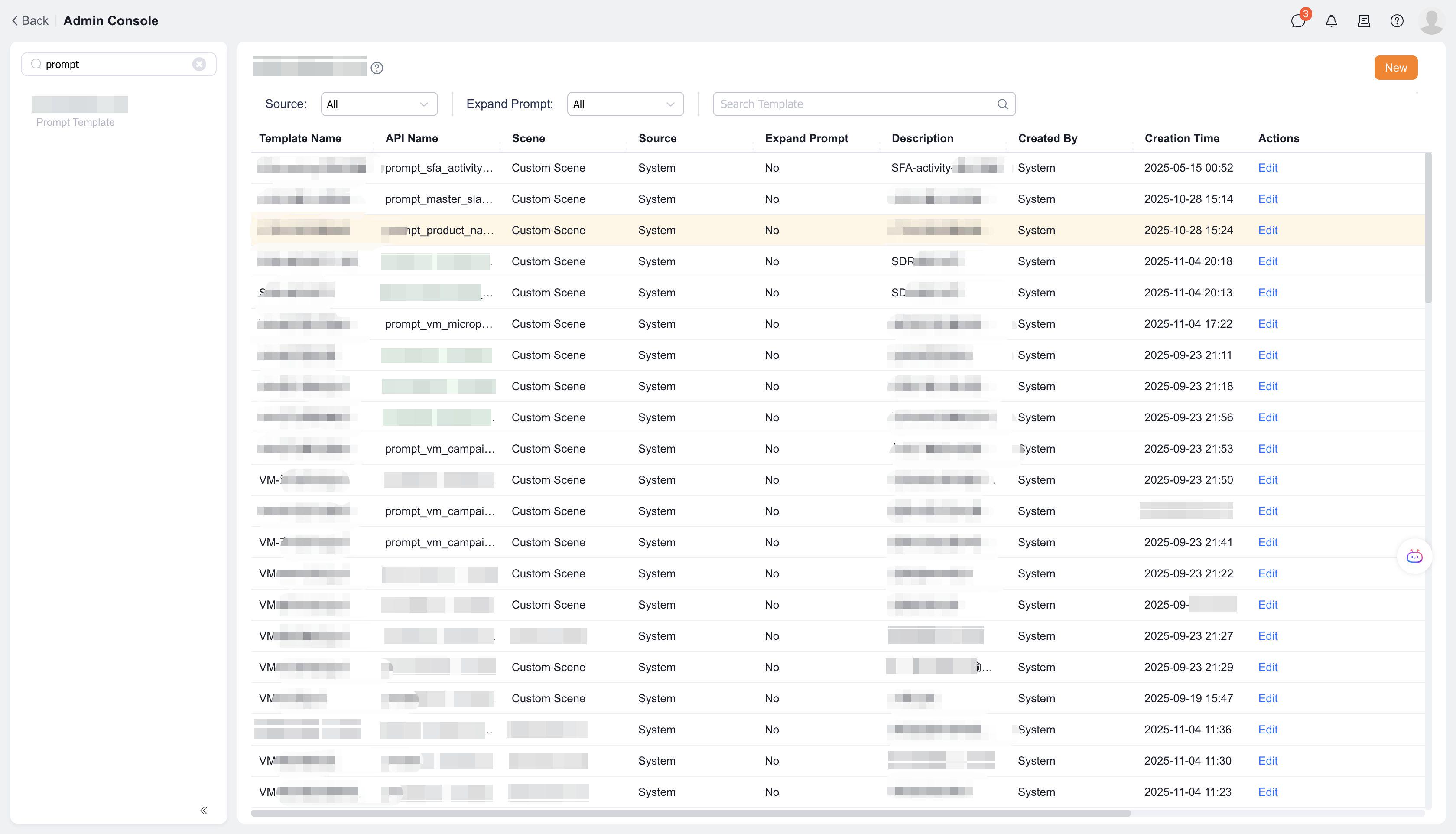Expand the Expand Prompt dropdown filter
1456x834 pixels.
(x=625, y=104)
